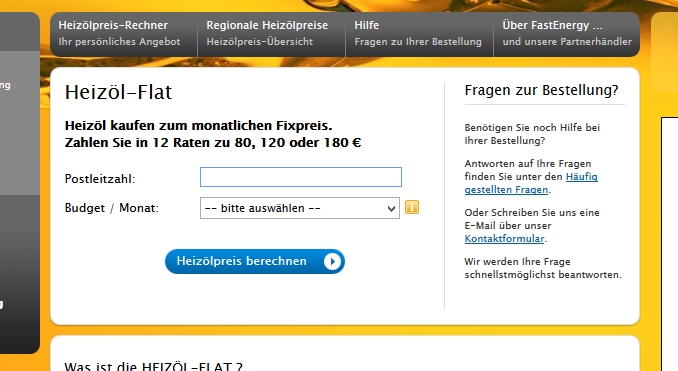The width and height of the screenshot is (678, 371).
Task: Click the Heizölpreis-Übersicht subtitle
Action: 259,42
